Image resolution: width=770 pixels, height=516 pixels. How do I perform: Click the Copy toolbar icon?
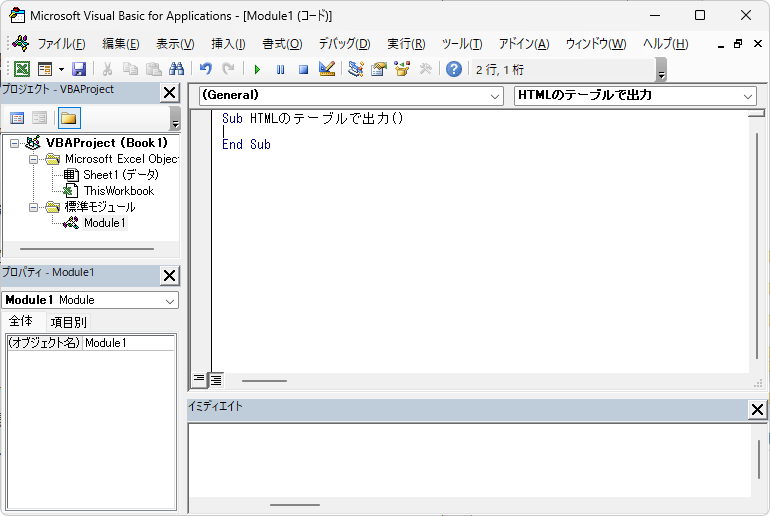coord(130,69)
